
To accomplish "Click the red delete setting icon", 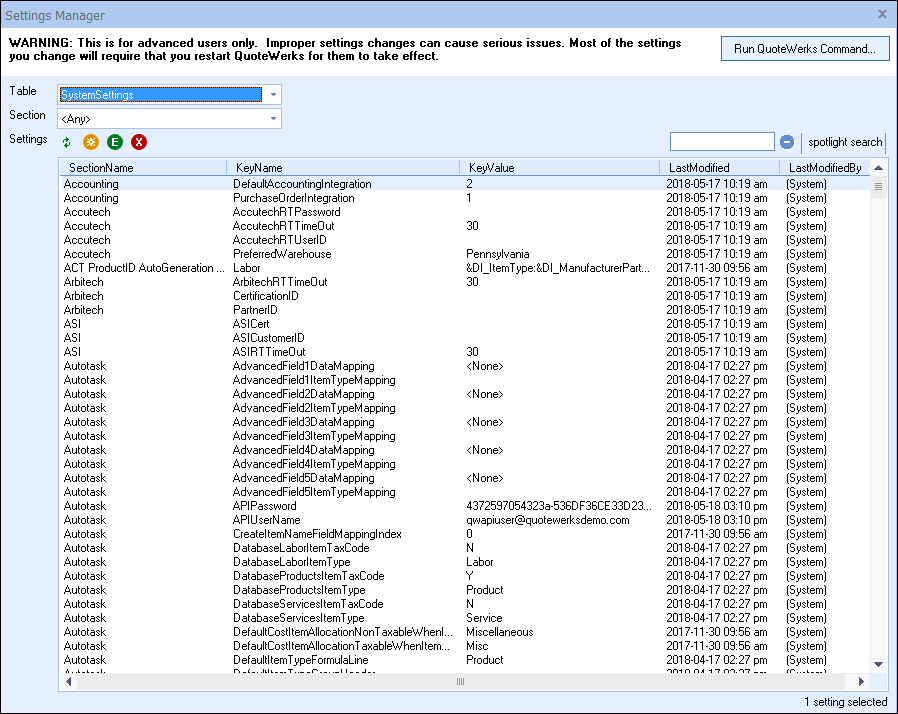I will coord(139,143).
